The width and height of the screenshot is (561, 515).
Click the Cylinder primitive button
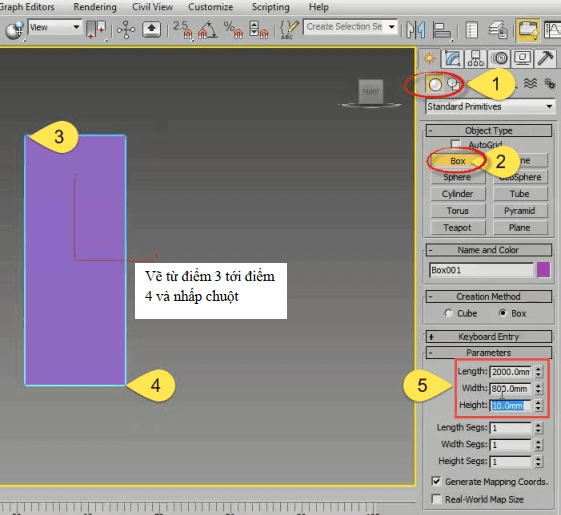pos(458,194)
